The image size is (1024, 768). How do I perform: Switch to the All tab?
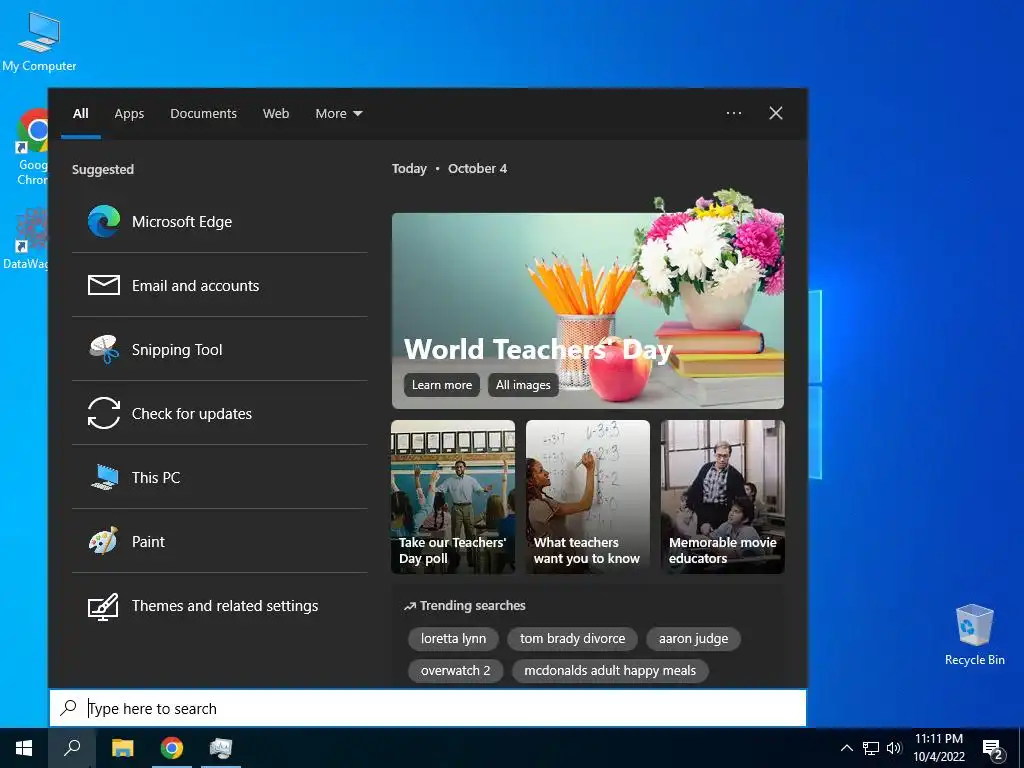pos(81,114)
